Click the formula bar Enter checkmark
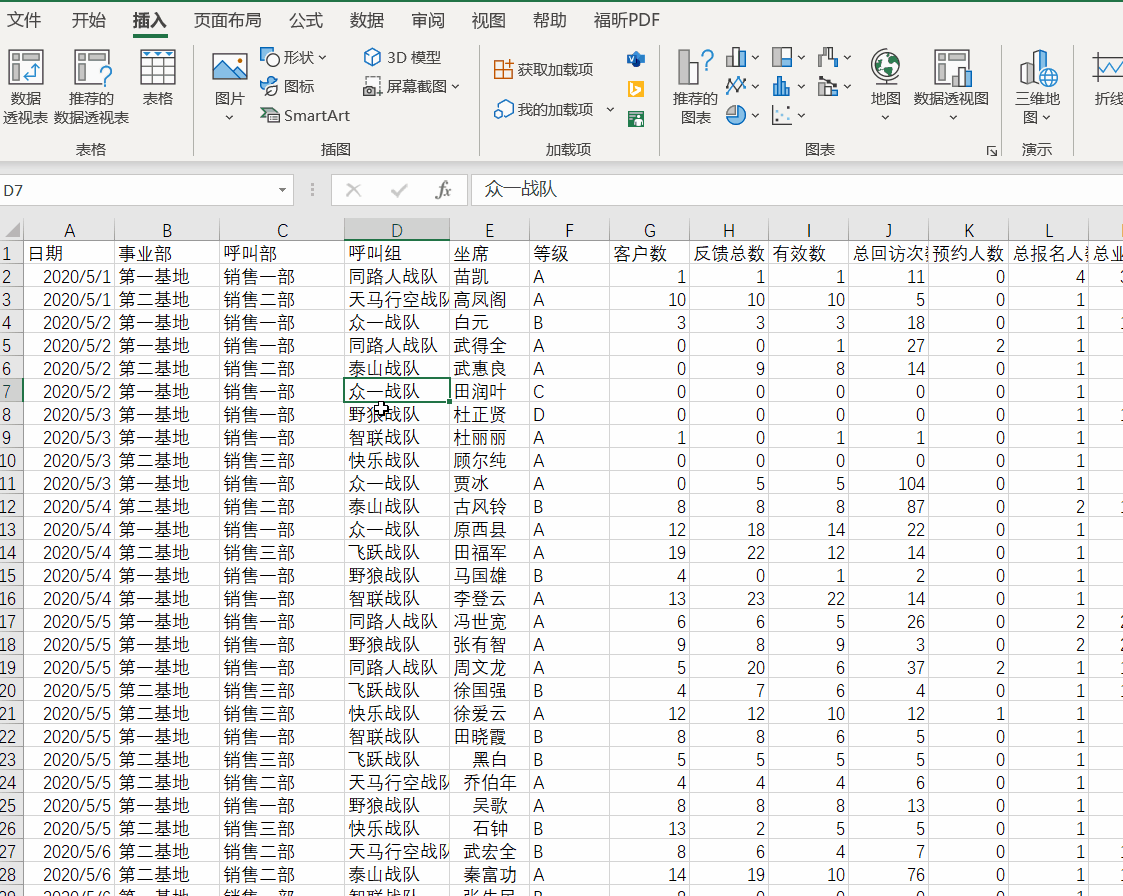1123x896 pixels. (x=399, y=190)
